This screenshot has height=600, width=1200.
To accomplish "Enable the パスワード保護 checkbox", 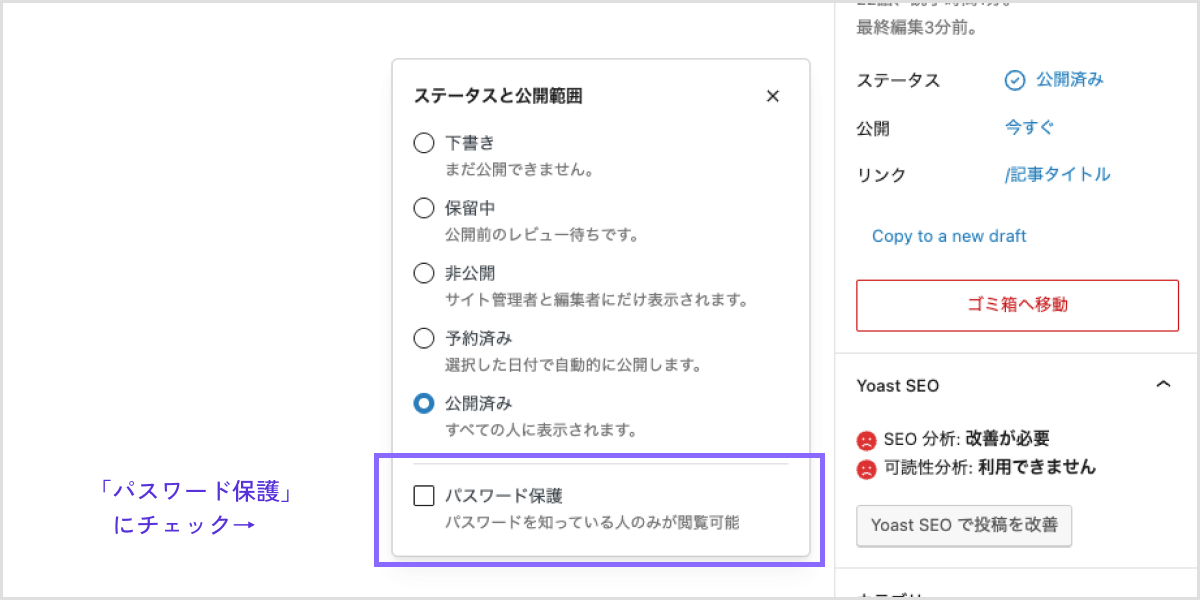I will 424,495.
